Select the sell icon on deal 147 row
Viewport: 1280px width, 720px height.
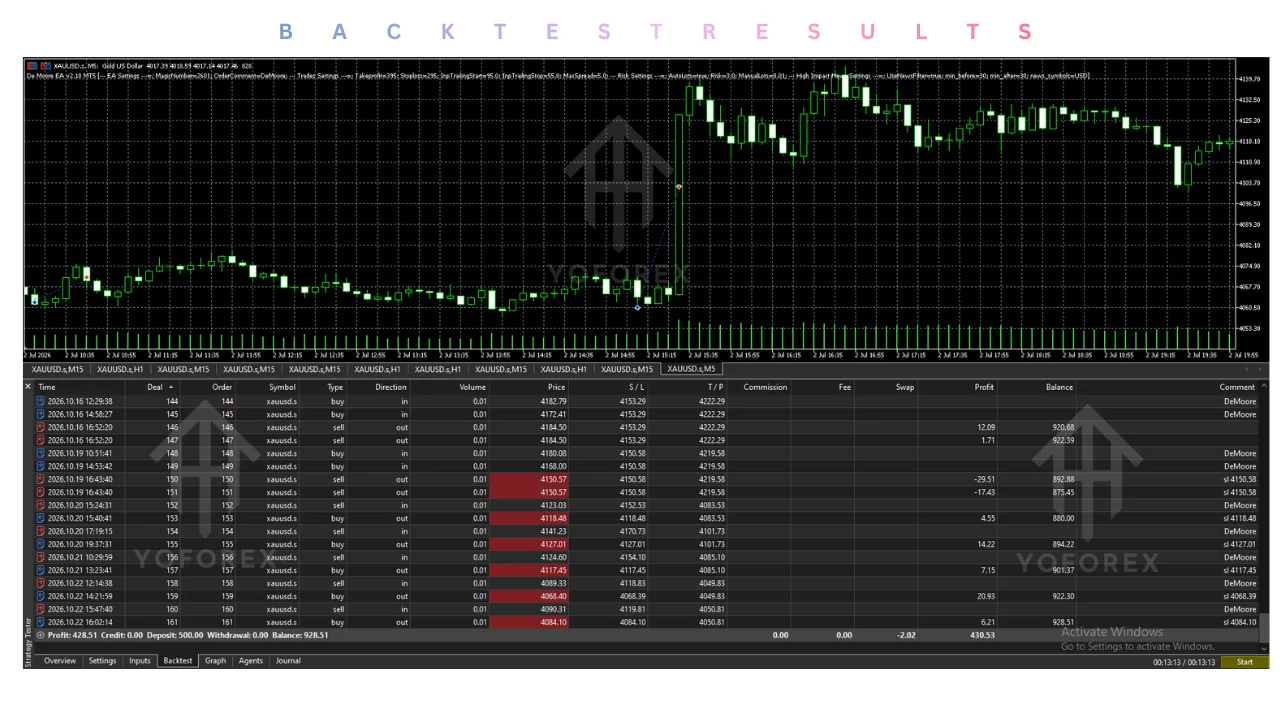pyautogui.click(x=40, y=440)
